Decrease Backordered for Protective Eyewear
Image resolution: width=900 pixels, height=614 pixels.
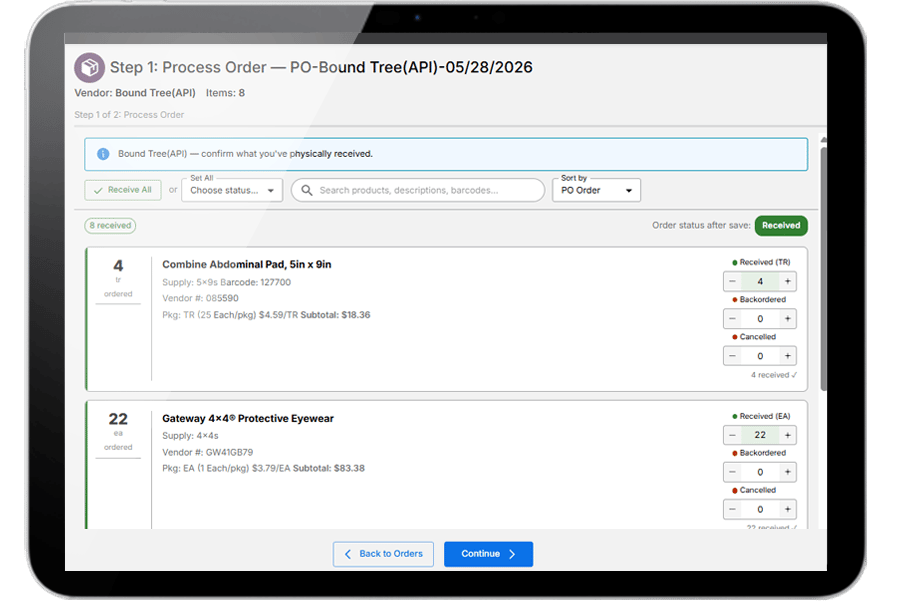(732, 472)
